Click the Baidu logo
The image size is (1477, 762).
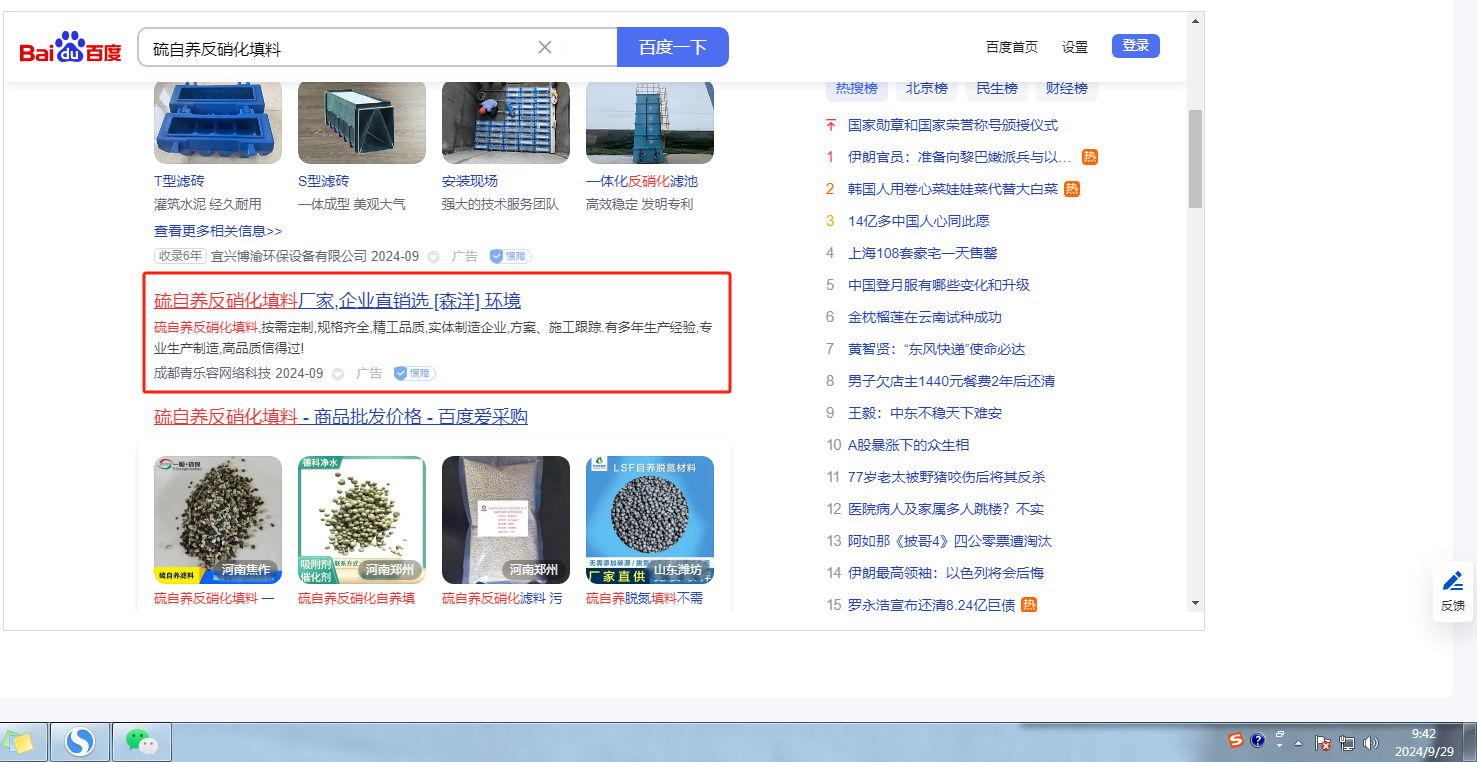click(71, 47)
